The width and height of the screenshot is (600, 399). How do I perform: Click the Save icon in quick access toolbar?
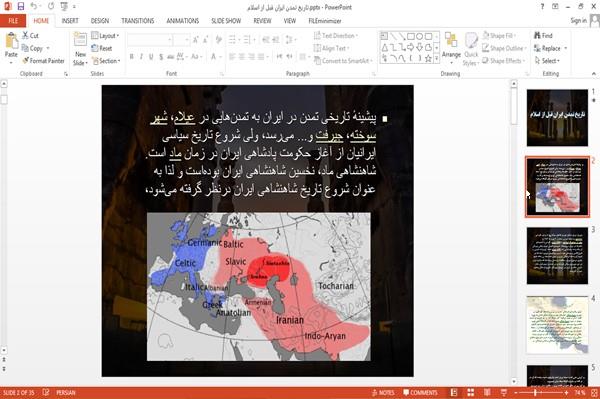tap(21, 7)
